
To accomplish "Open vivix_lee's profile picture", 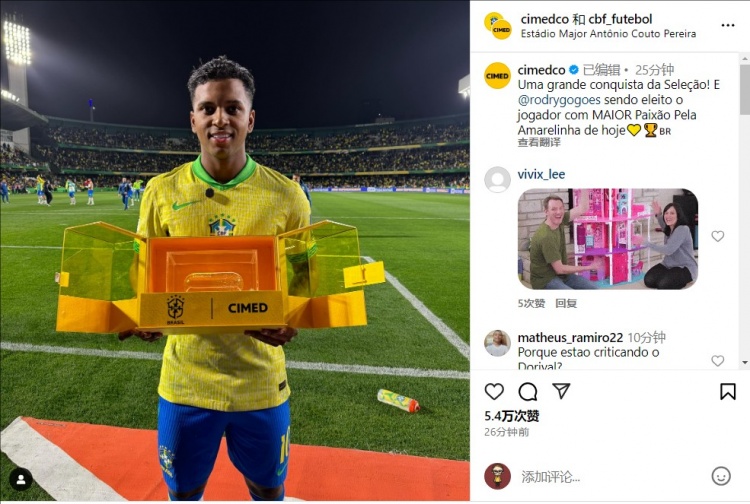I will tap(497, 180).
